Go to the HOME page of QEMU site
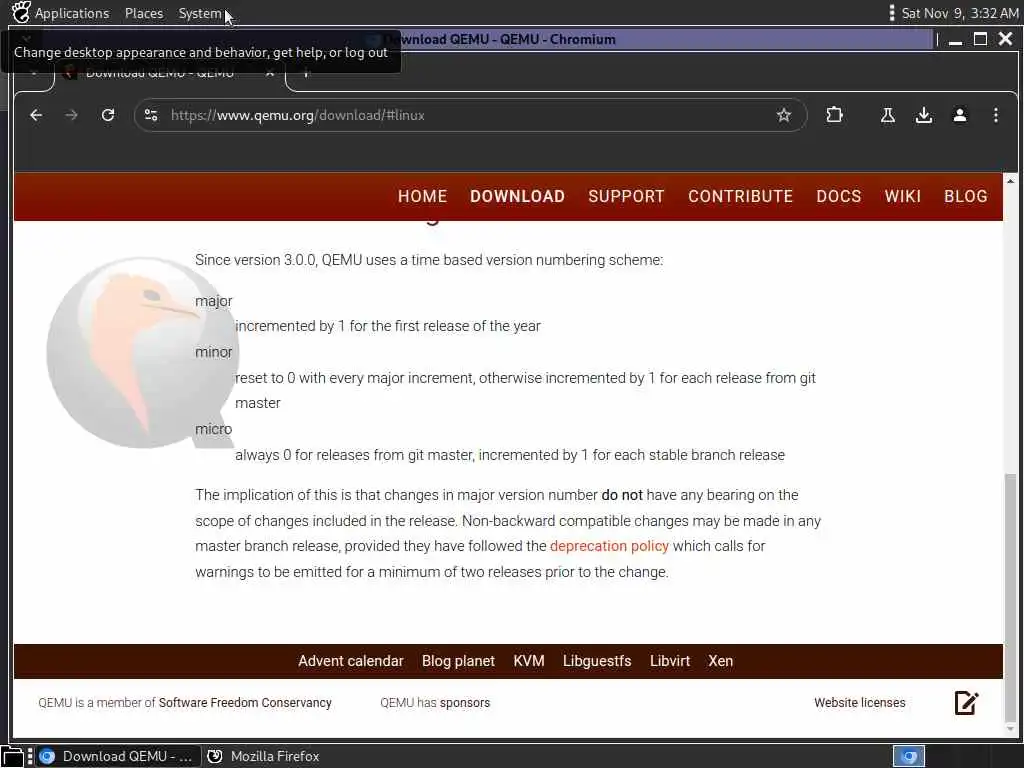 [x=423, y=197]
